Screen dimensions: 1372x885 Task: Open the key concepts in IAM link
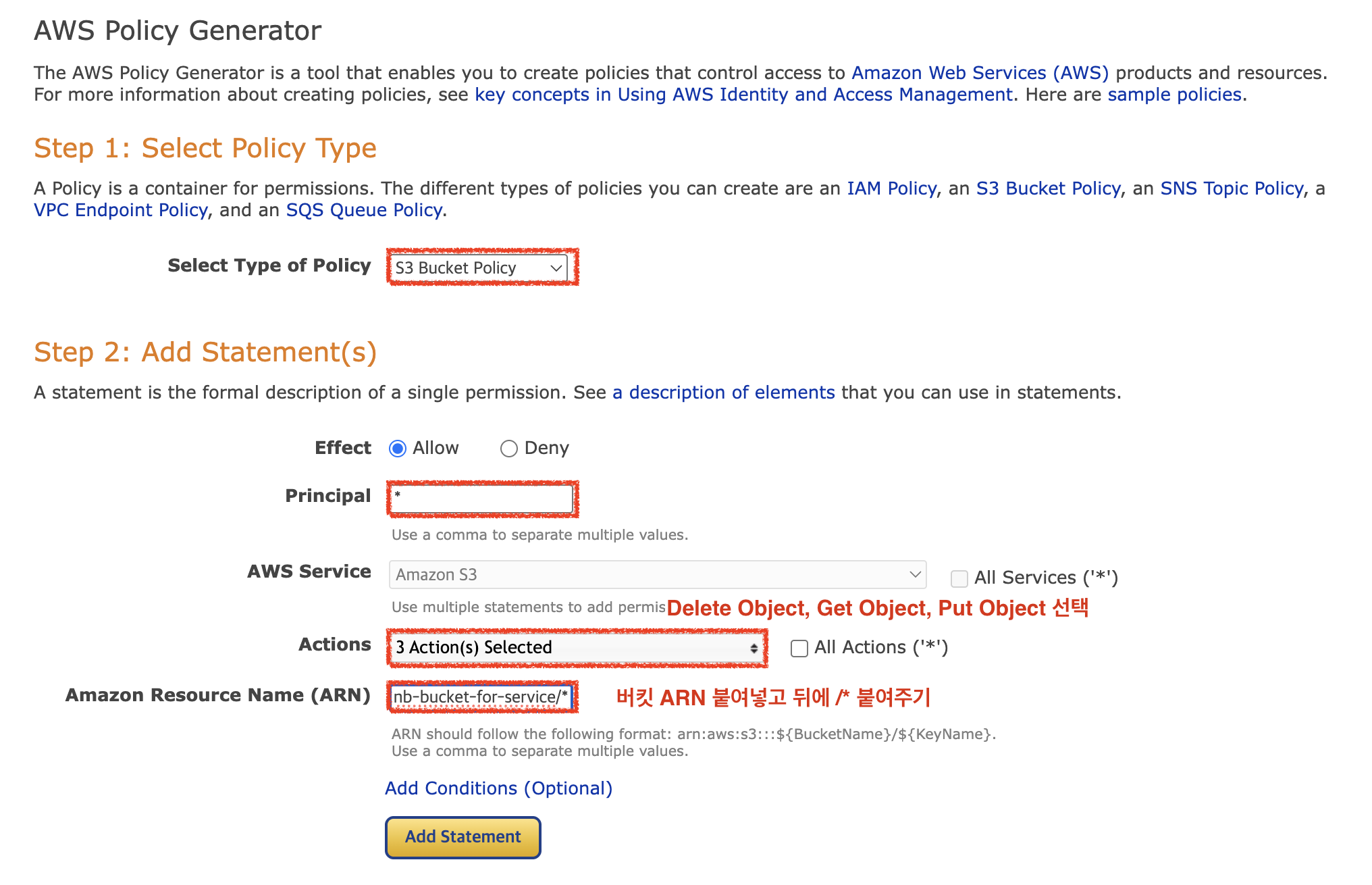click(743, 95)
